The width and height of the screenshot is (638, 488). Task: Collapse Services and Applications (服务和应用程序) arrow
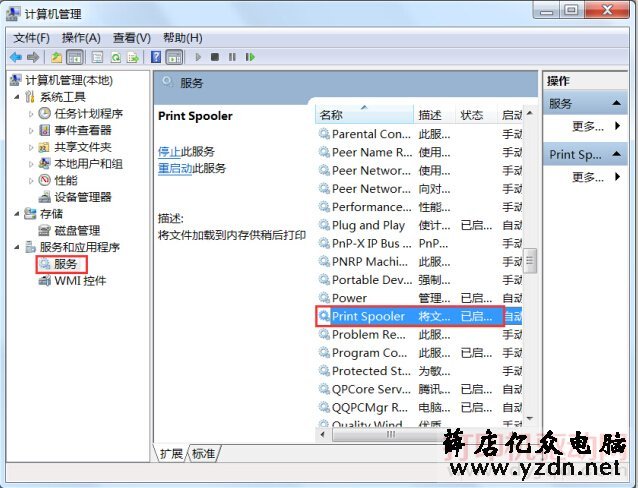point(17,247)
